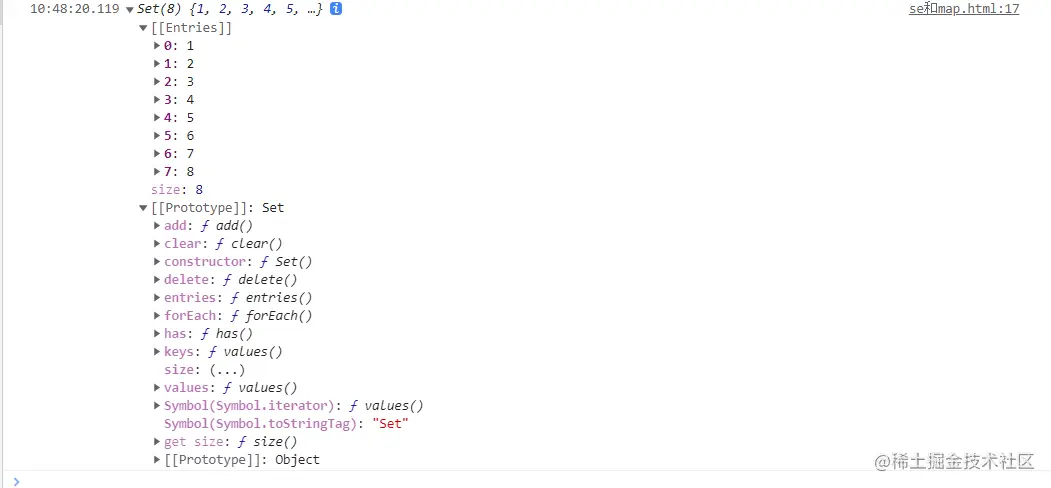Select the size: 8 property text
Image resolution: width=1051 pixels, height=488 pixels.
tap(177, 190)
